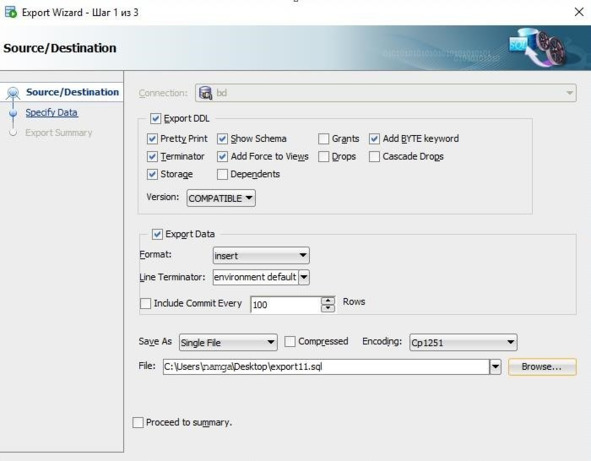This screenshot has height=461, width=591.
Task: Expand the Encoding Cp1251 dropdown
Action: click(x=463, y=342)
